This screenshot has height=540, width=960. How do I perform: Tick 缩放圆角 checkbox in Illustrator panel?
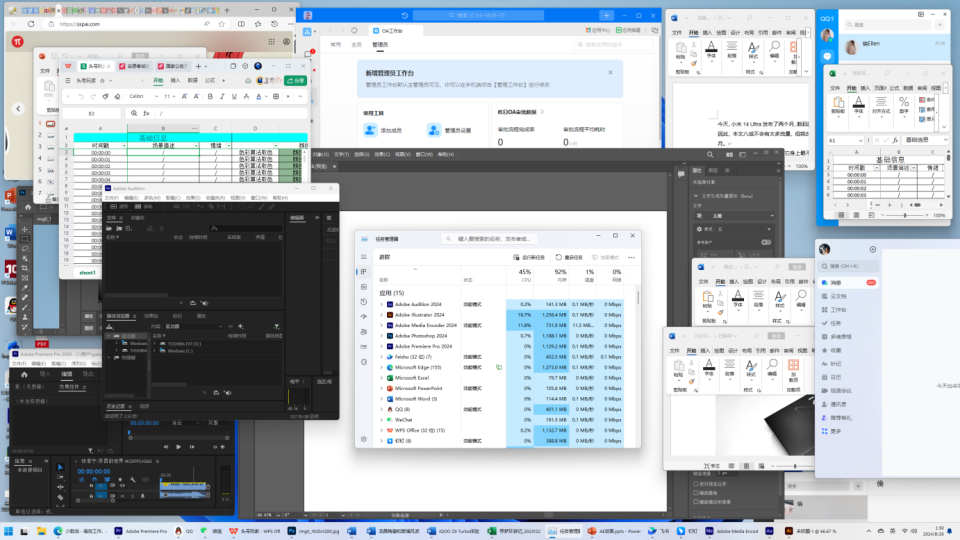[696, 493]
